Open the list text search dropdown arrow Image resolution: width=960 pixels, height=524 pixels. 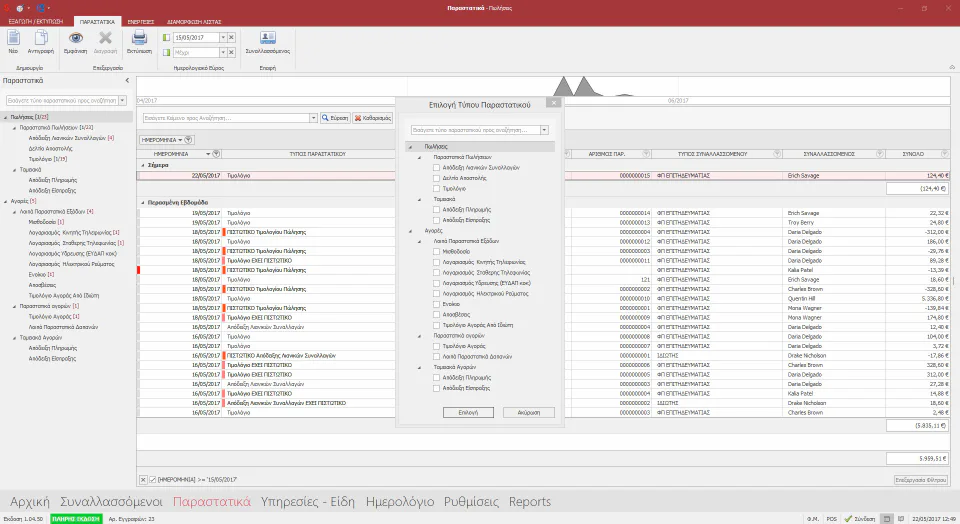click(313, 118)
